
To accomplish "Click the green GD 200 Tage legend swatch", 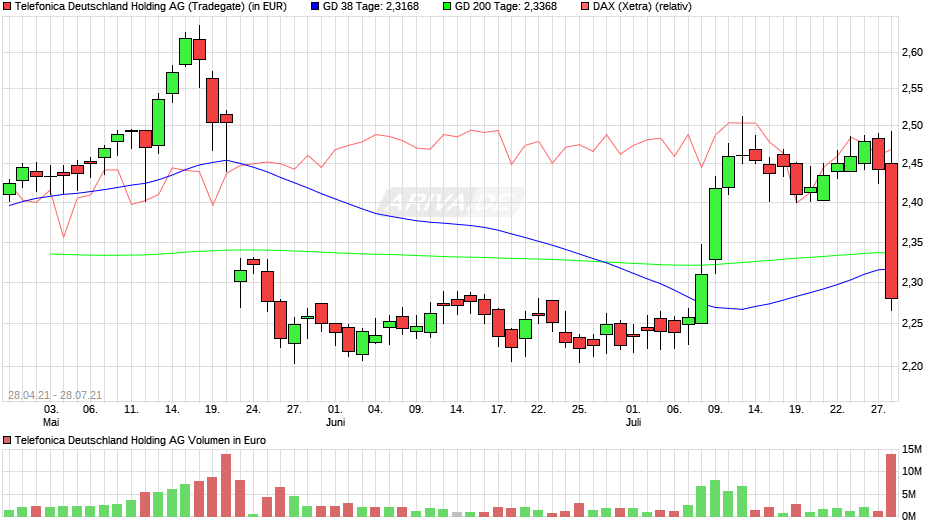I will pyautogui.click(x=447, y=7).
